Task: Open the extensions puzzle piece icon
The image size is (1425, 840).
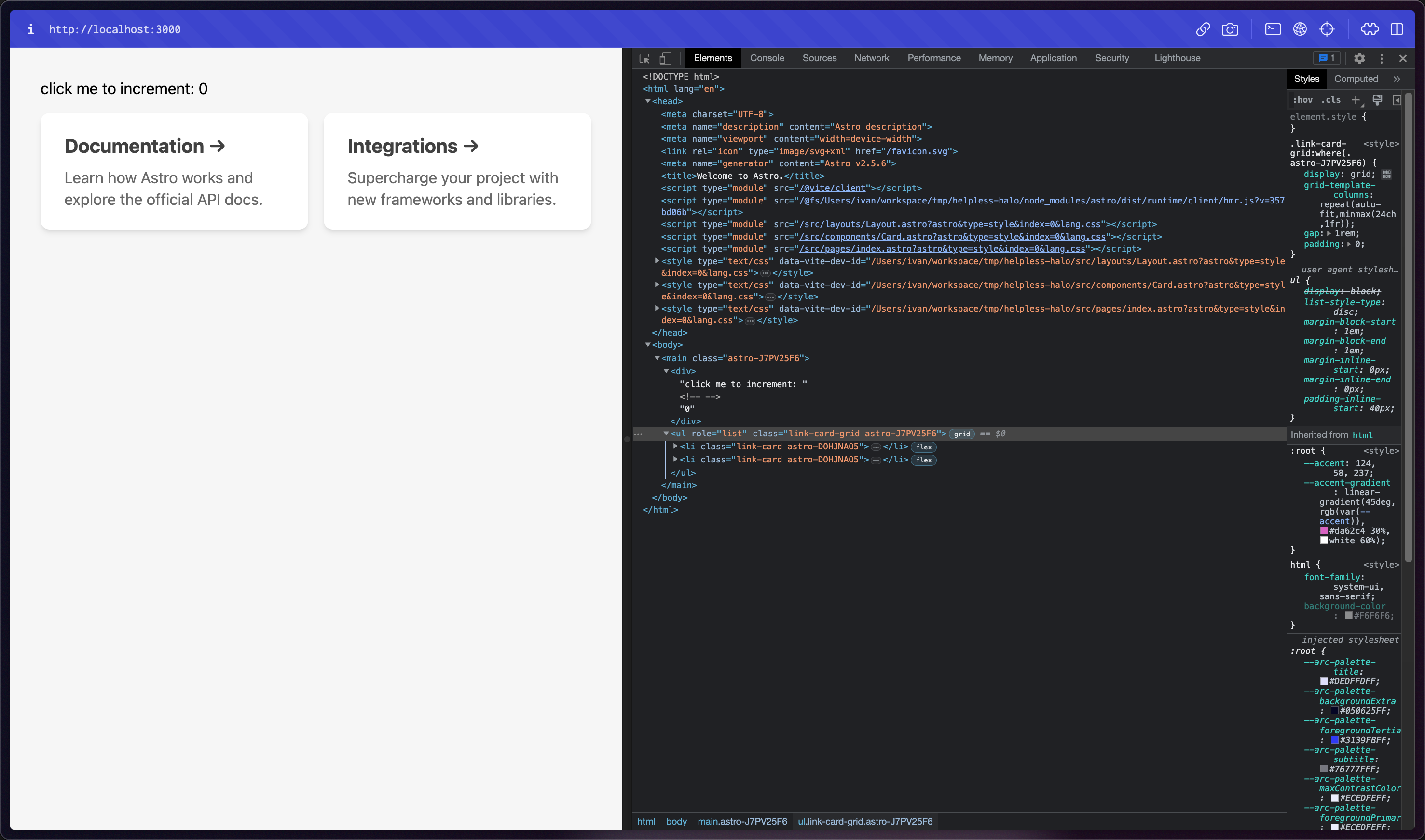Action: [1370, 29]
